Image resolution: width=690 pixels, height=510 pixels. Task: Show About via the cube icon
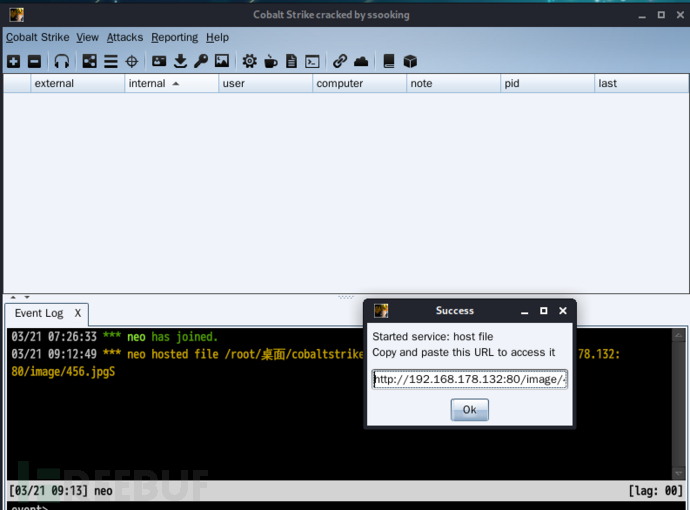pyautogui.click(x=410, y=61)
